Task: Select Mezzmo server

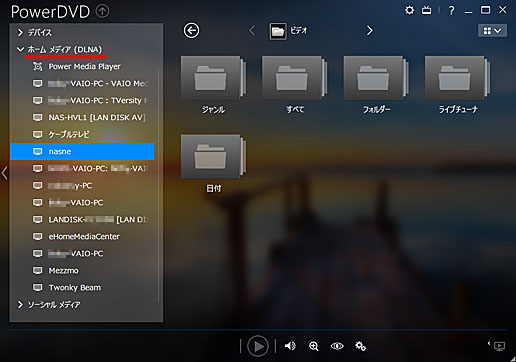Action: (x=63, y=270)
